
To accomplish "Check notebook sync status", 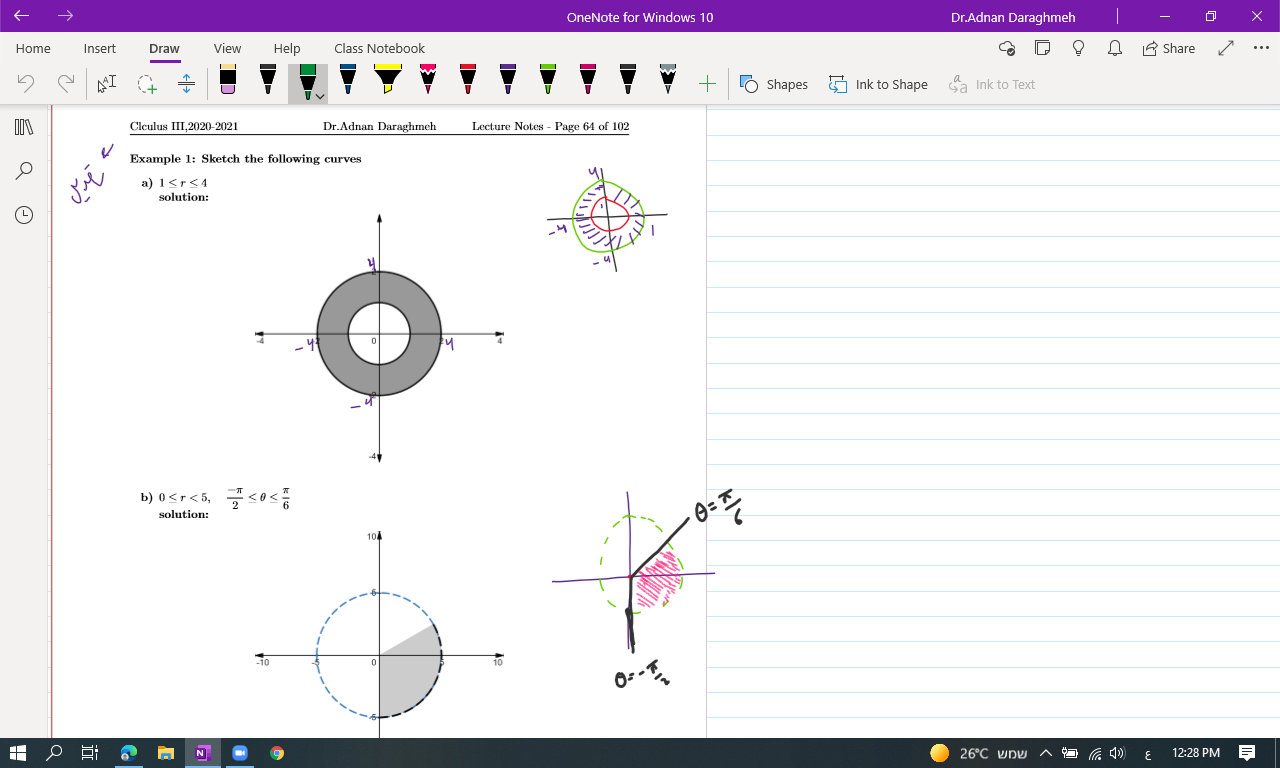I will click(x=1007, y=48).
